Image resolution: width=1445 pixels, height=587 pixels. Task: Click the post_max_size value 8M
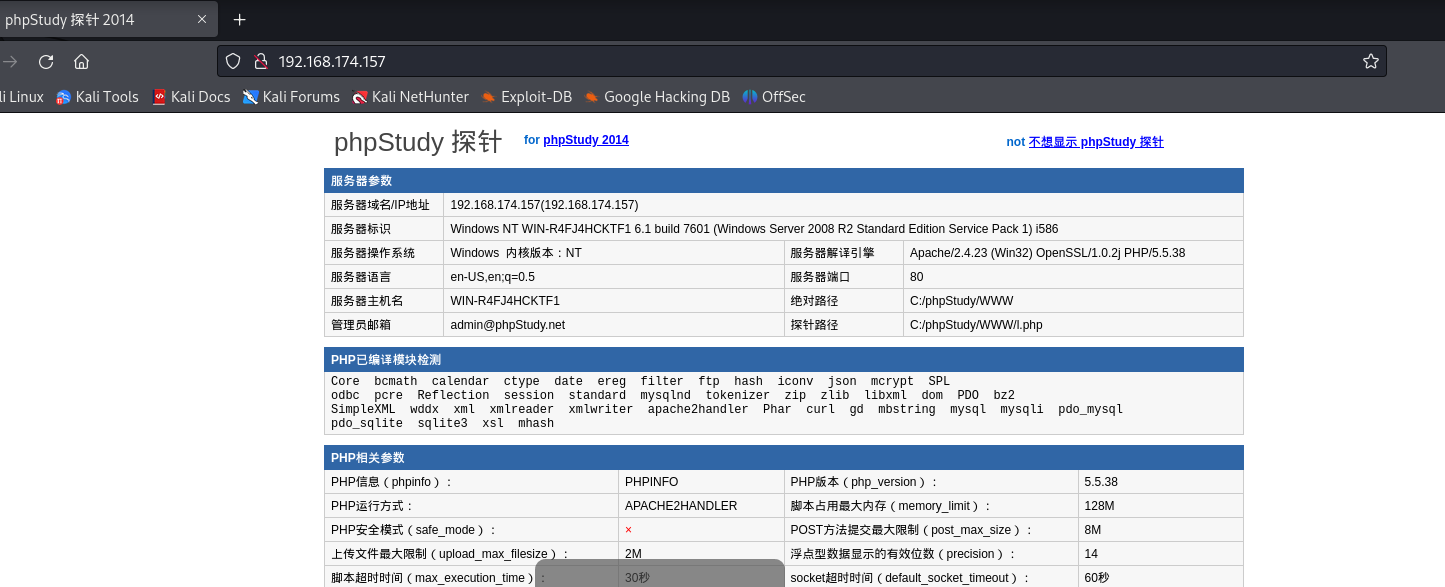(x=1092, y=530)
